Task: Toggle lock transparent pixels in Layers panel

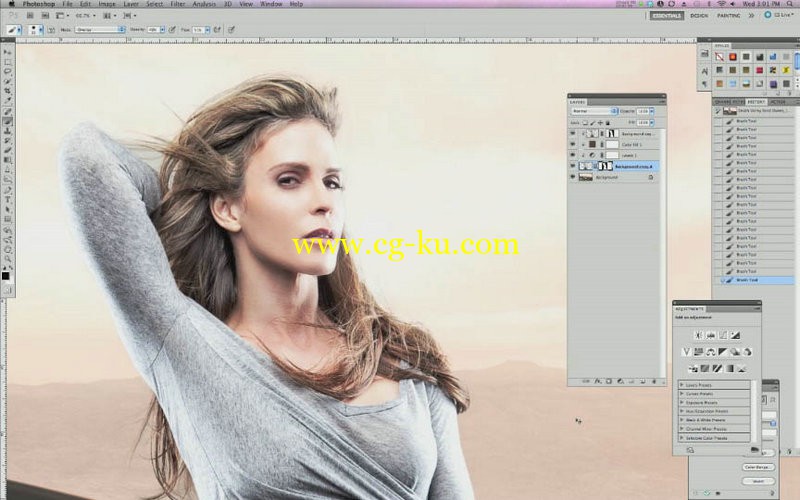Action: (585, 123)
